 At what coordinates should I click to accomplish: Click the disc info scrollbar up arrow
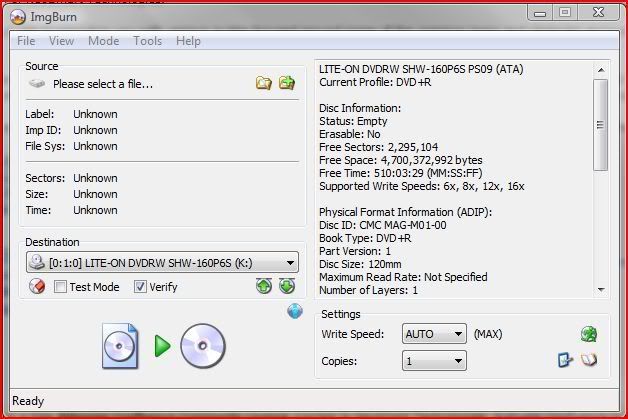(601, 70)
